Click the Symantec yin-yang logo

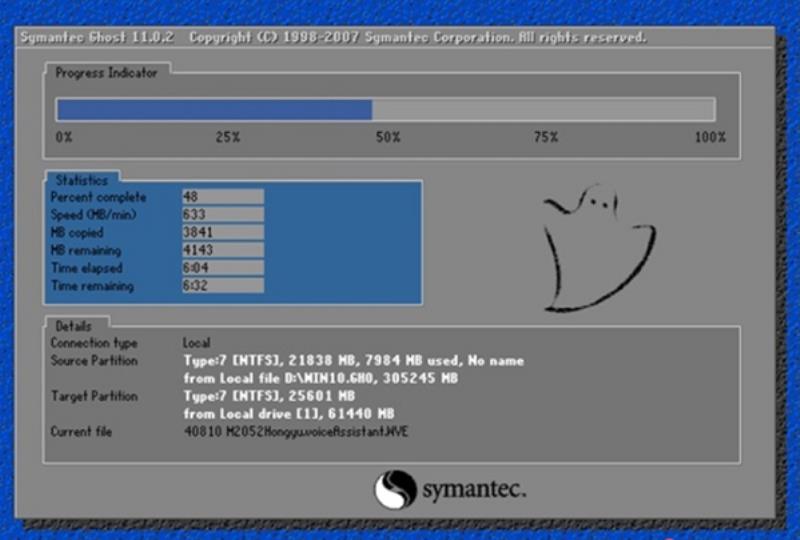pyautogui.click(x=395, y=489)
